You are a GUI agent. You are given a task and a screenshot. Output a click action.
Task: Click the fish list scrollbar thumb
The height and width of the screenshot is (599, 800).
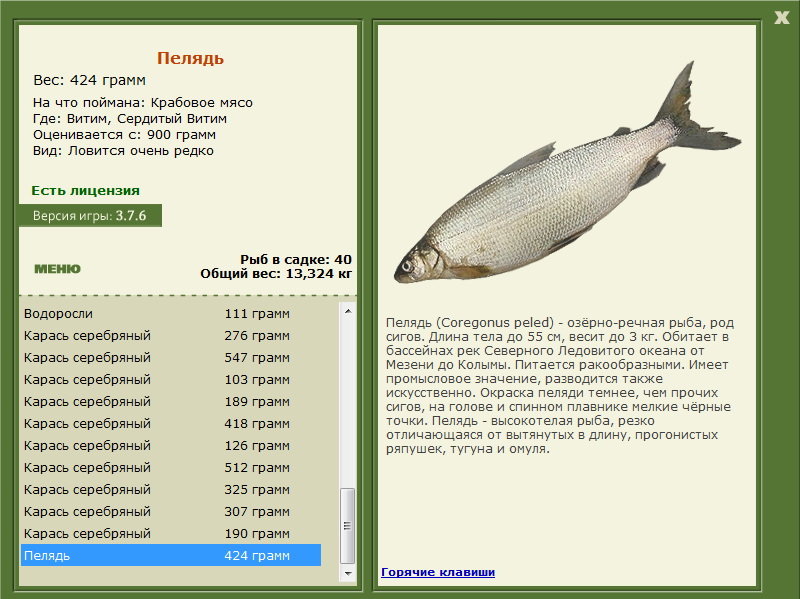point(348,526)
